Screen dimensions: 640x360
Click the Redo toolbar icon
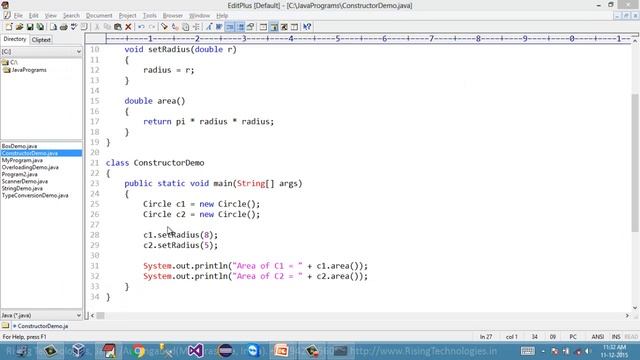pyautogui.click(x=152, y=27)
